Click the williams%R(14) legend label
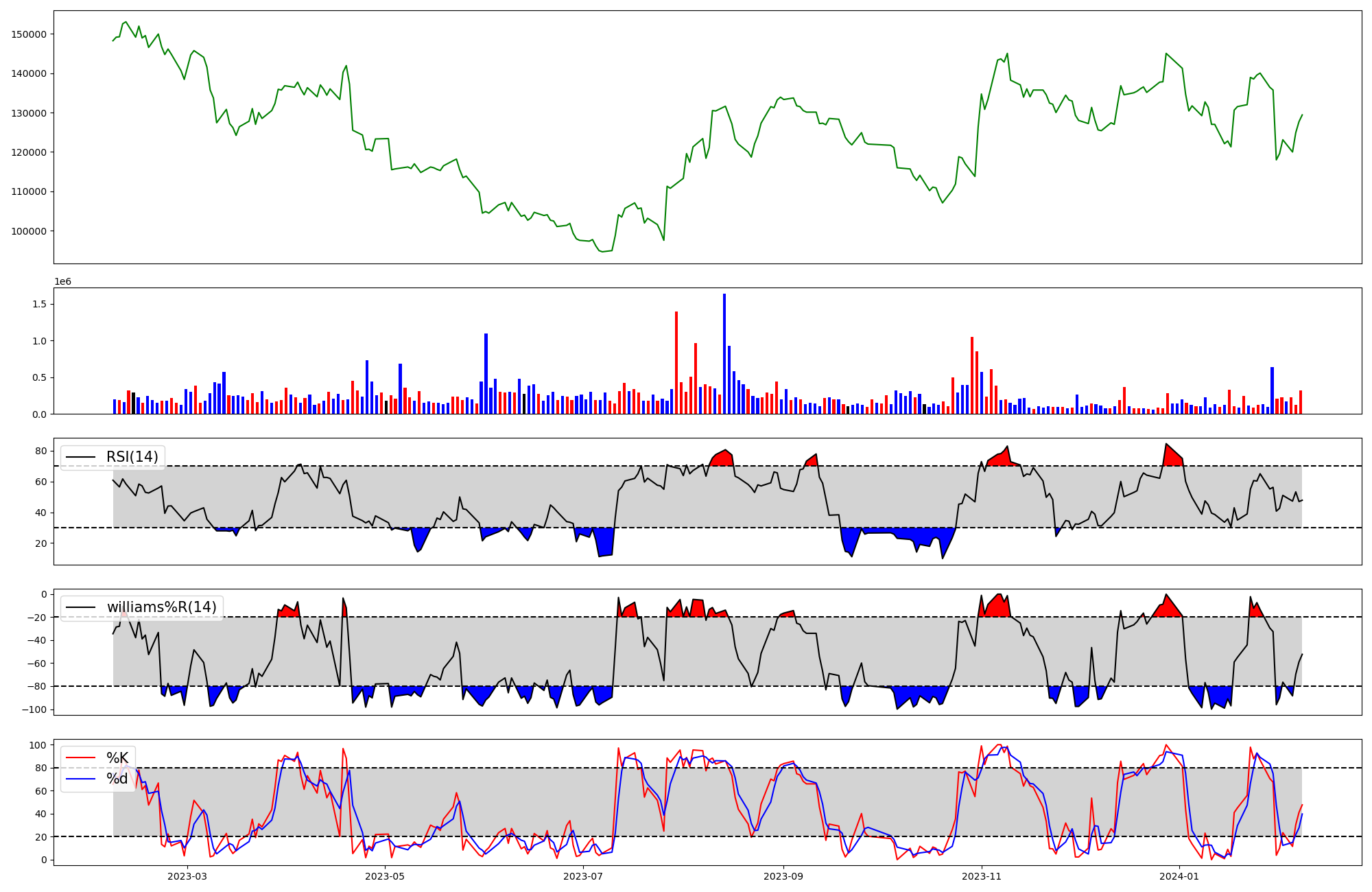 [x=161, y=607]
